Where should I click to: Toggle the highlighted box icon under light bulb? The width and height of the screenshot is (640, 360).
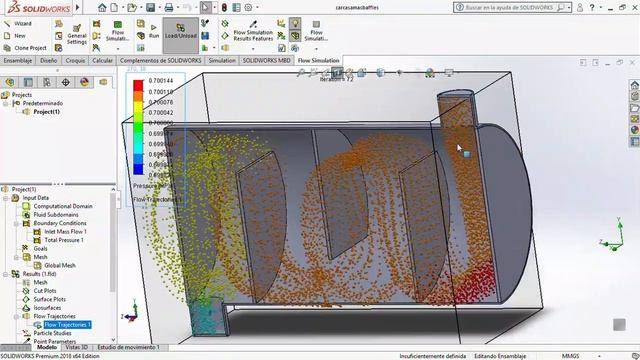point(295,36)
